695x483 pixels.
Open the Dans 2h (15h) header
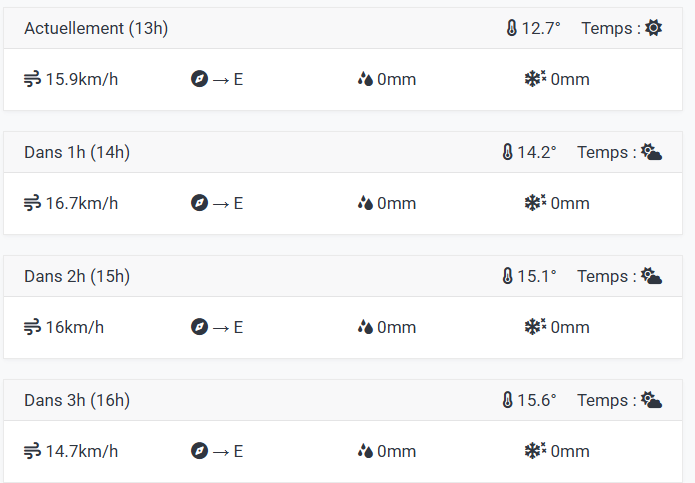(x=77, y=277)
